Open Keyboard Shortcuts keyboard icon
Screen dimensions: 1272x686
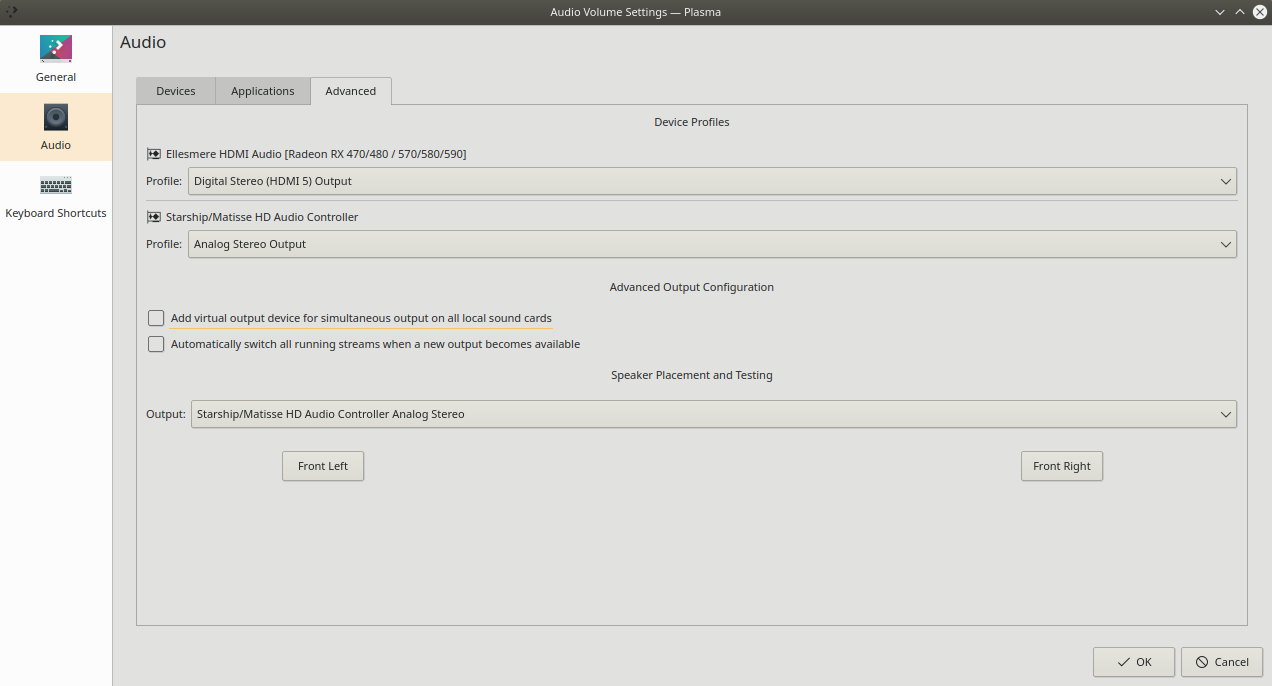[x=56, y=186]
